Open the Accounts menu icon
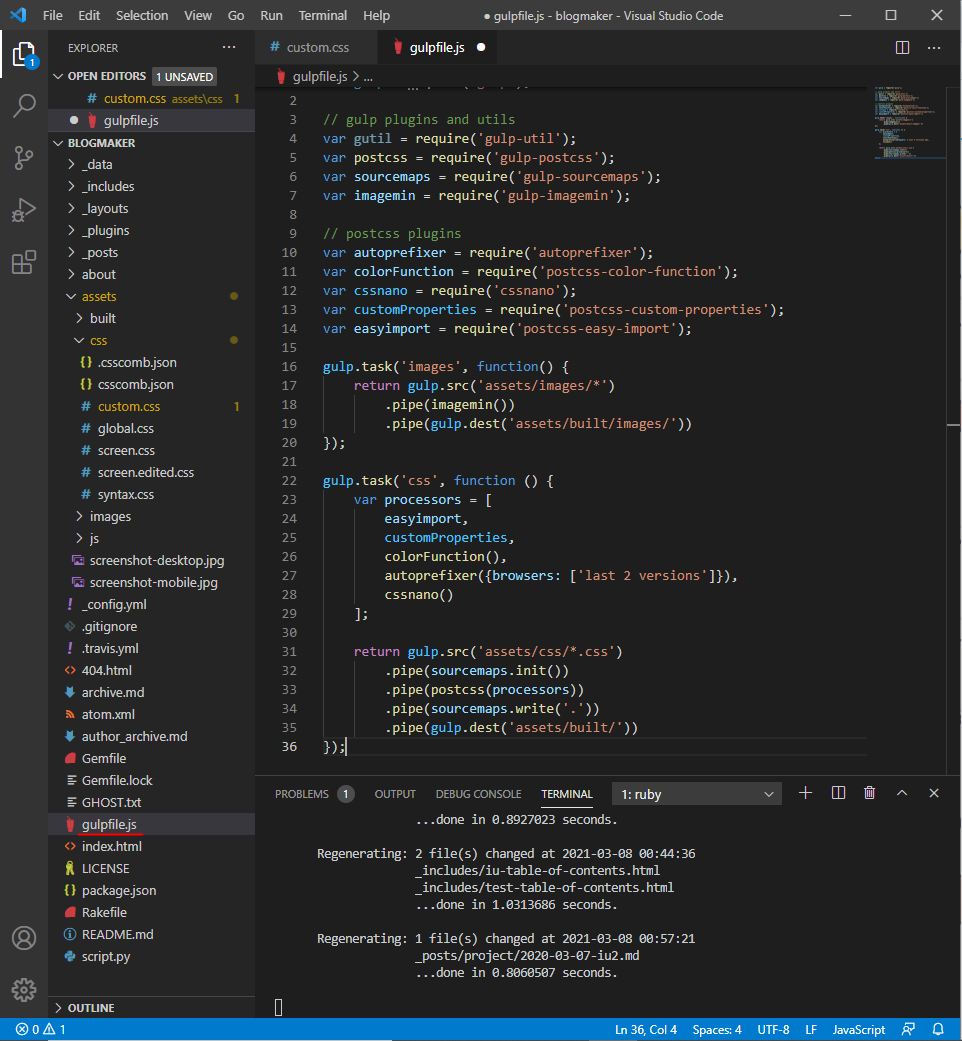The width and height of the screenshot is (962, 1041). point(24,938)
